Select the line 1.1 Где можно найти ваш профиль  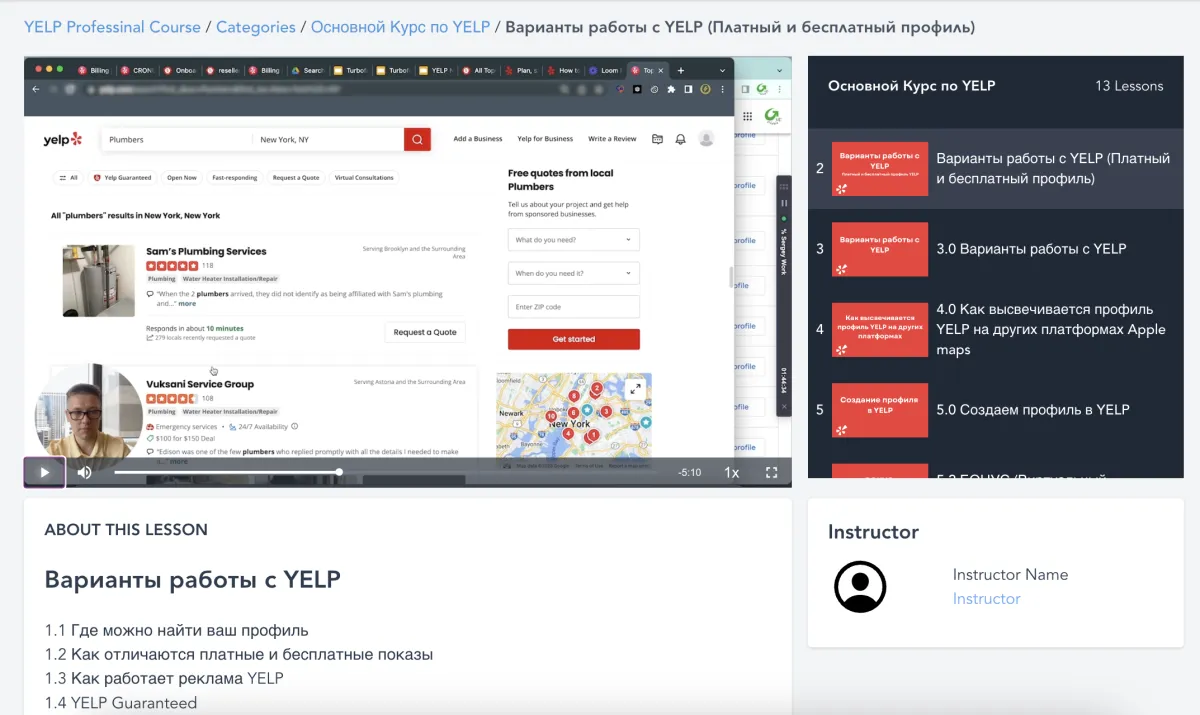(176, 630)
